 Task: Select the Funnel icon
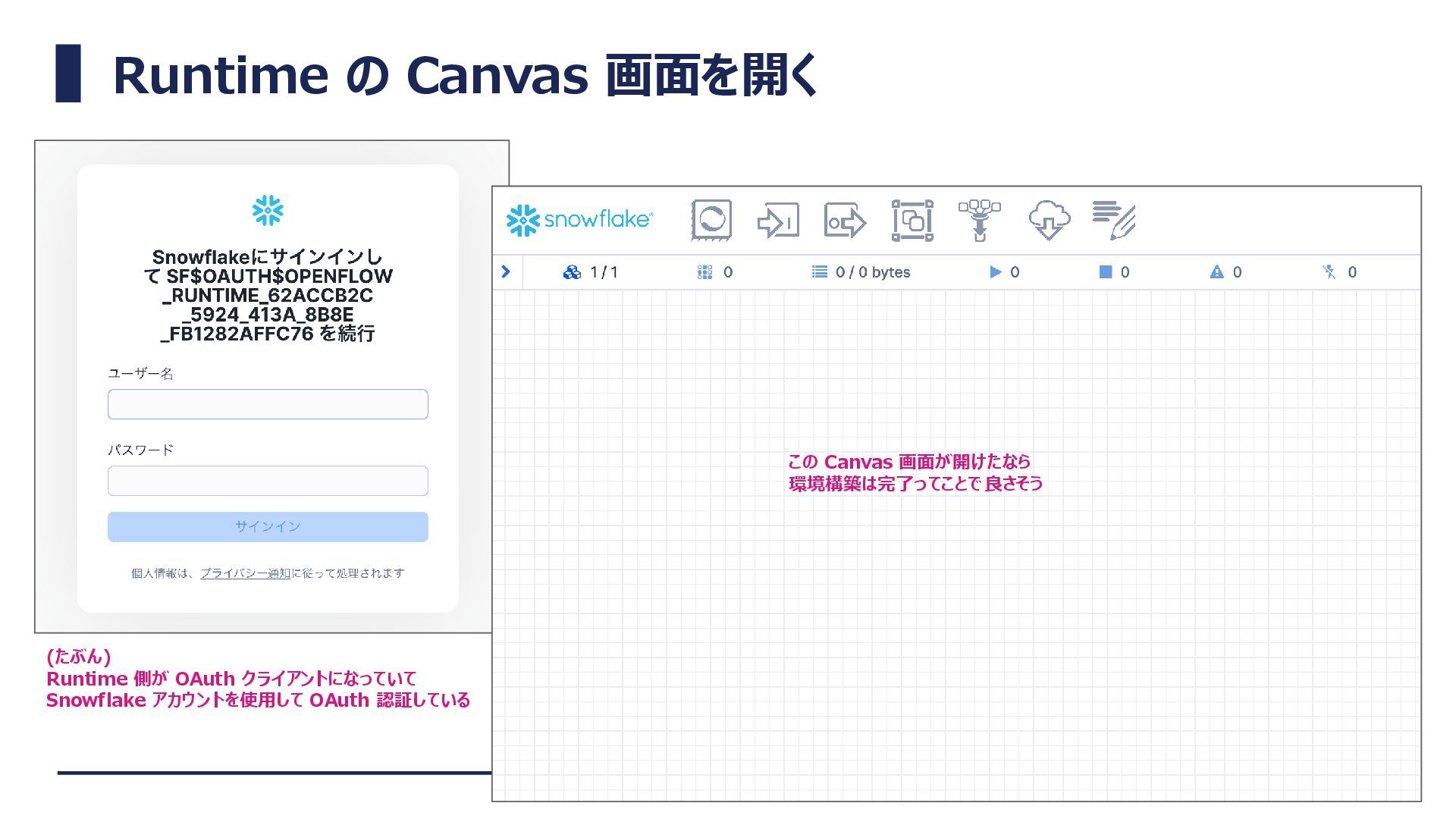click(979, 220)
